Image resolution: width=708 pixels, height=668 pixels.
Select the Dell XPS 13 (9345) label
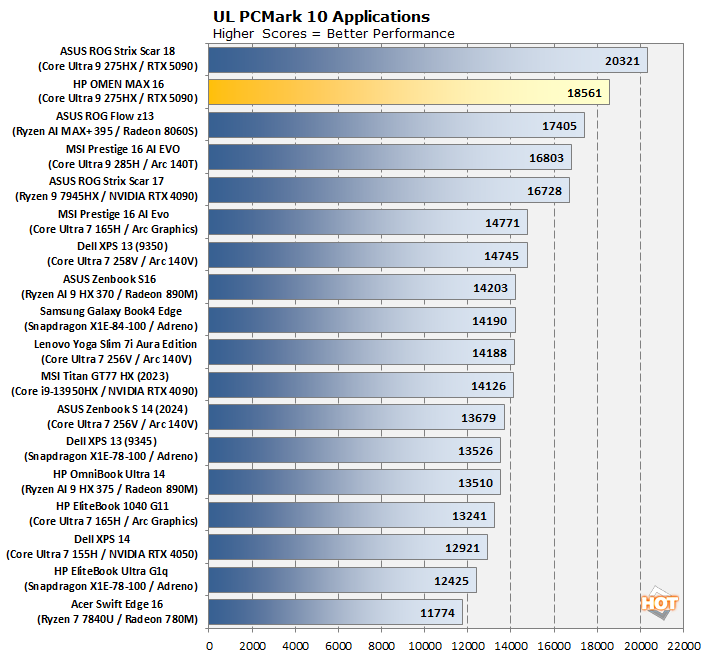[x=111, y=449]
